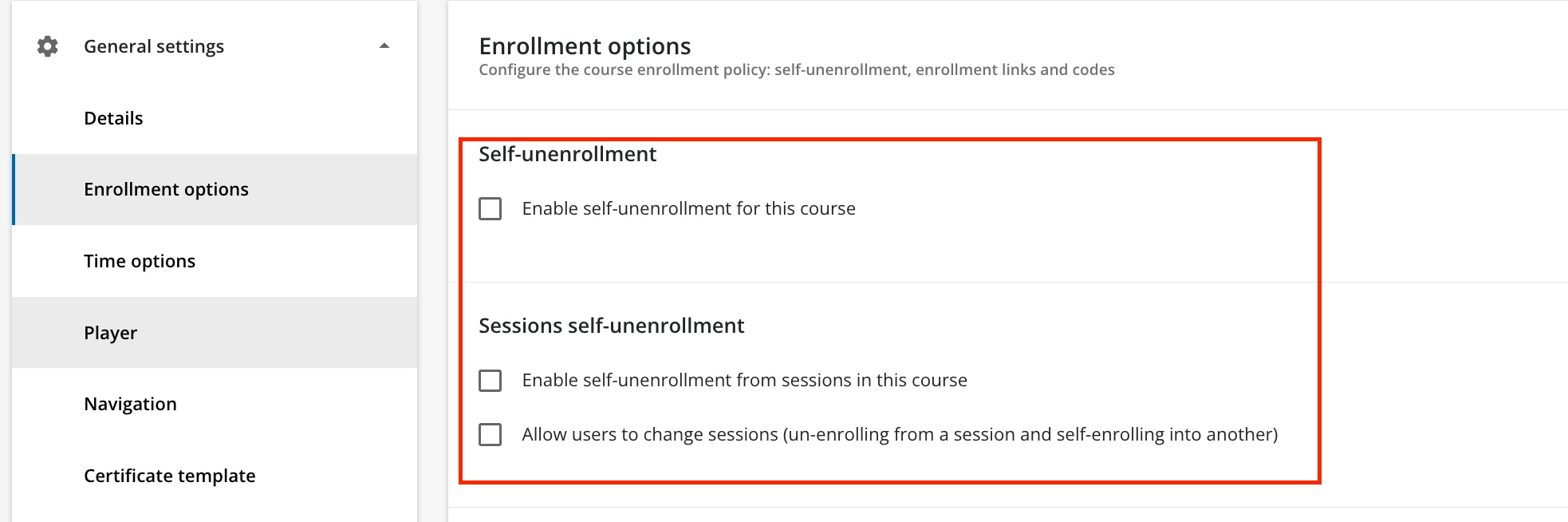1568x522 pixels.
Task: Enable self-unenrollment for this course checkbox
Action: pyautogui.click(x=490, y=209)
